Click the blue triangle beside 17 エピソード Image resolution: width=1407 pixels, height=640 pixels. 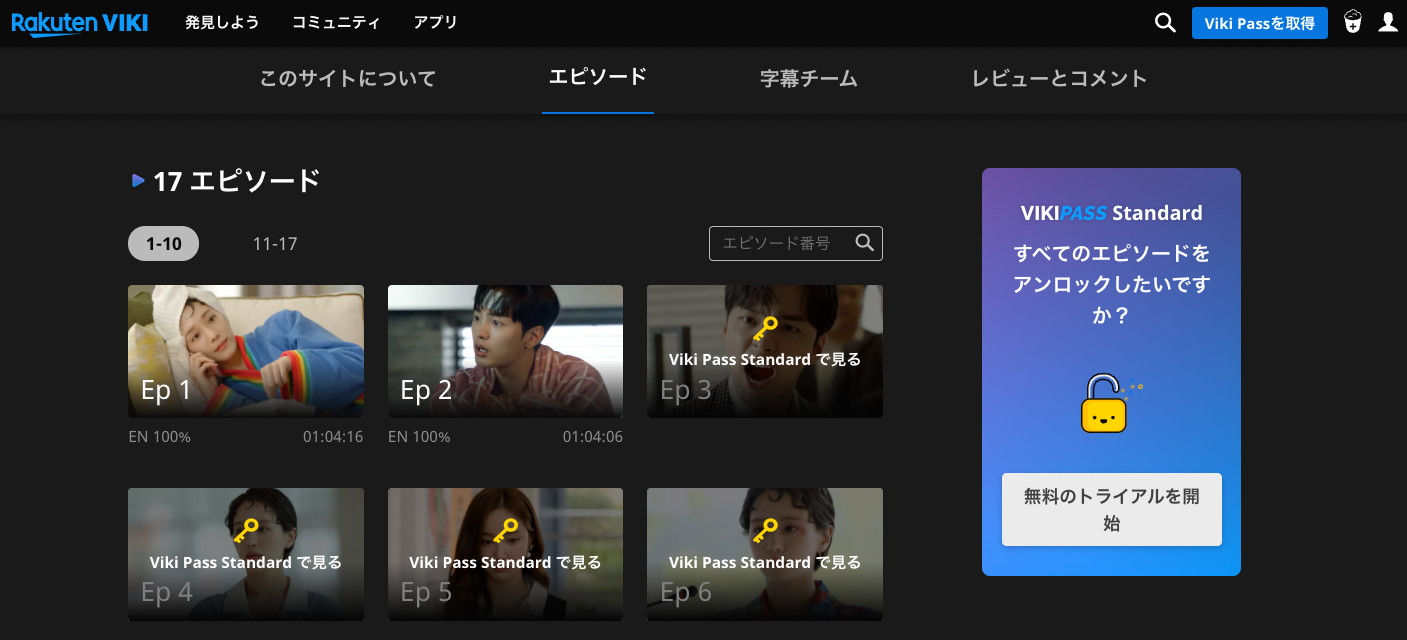138,180
